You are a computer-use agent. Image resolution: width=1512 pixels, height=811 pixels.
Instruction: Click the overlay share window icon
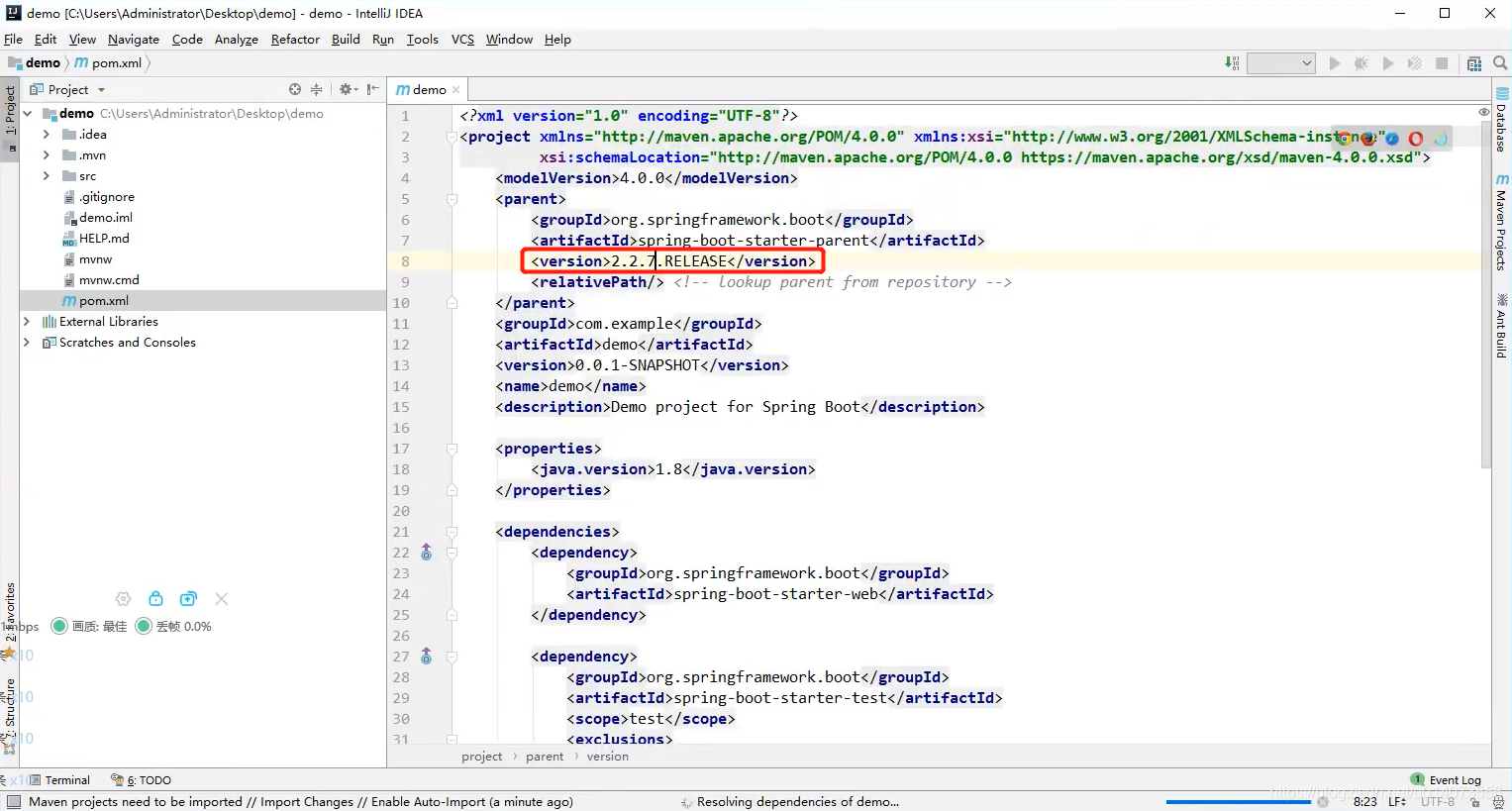[188, 599]
